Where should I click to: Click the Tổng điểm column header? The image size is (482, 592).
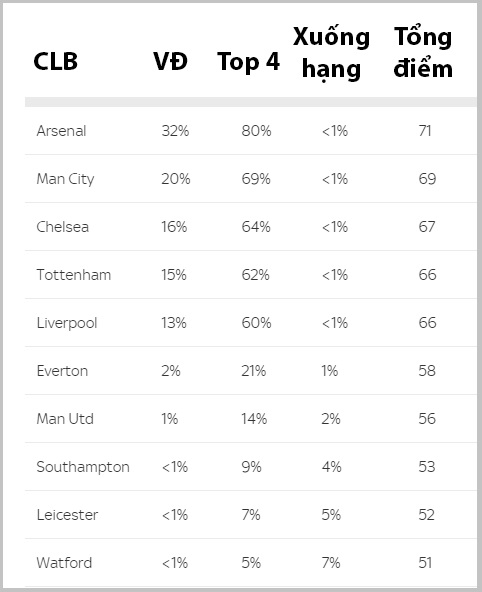click(x=423, y=52)
